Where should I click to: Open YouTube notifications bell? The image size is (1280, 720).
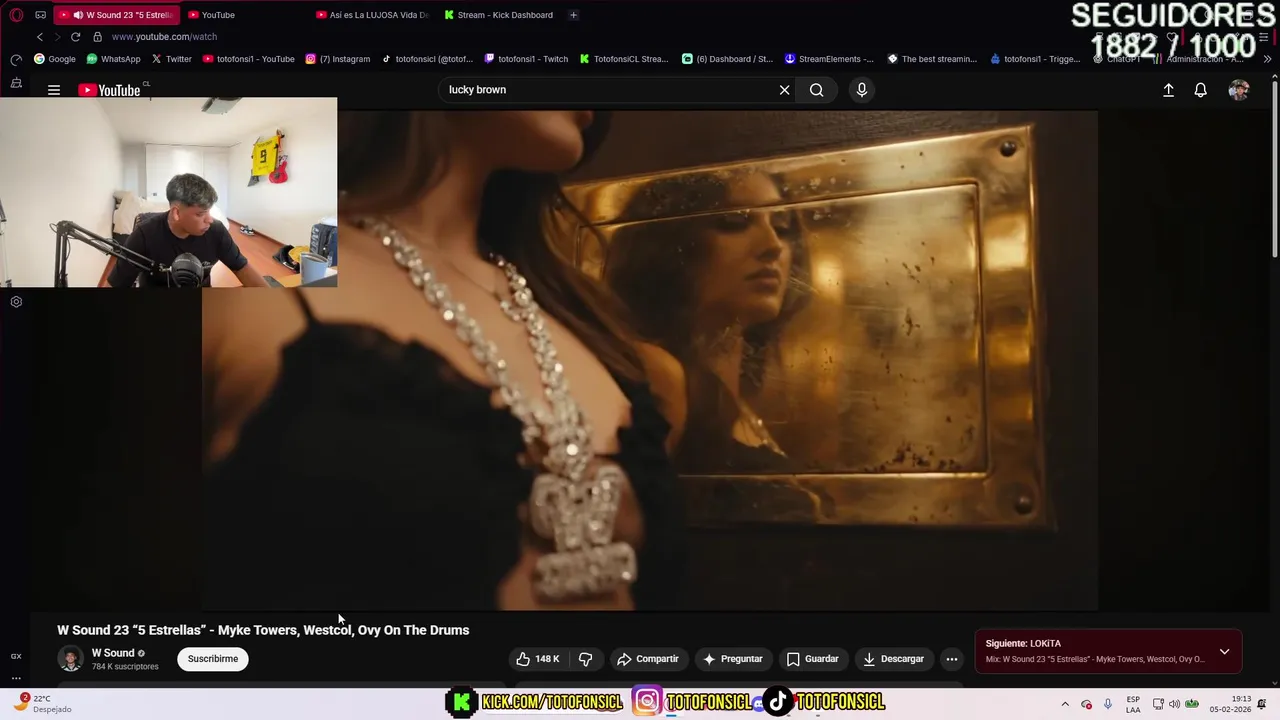[1201, 90]
